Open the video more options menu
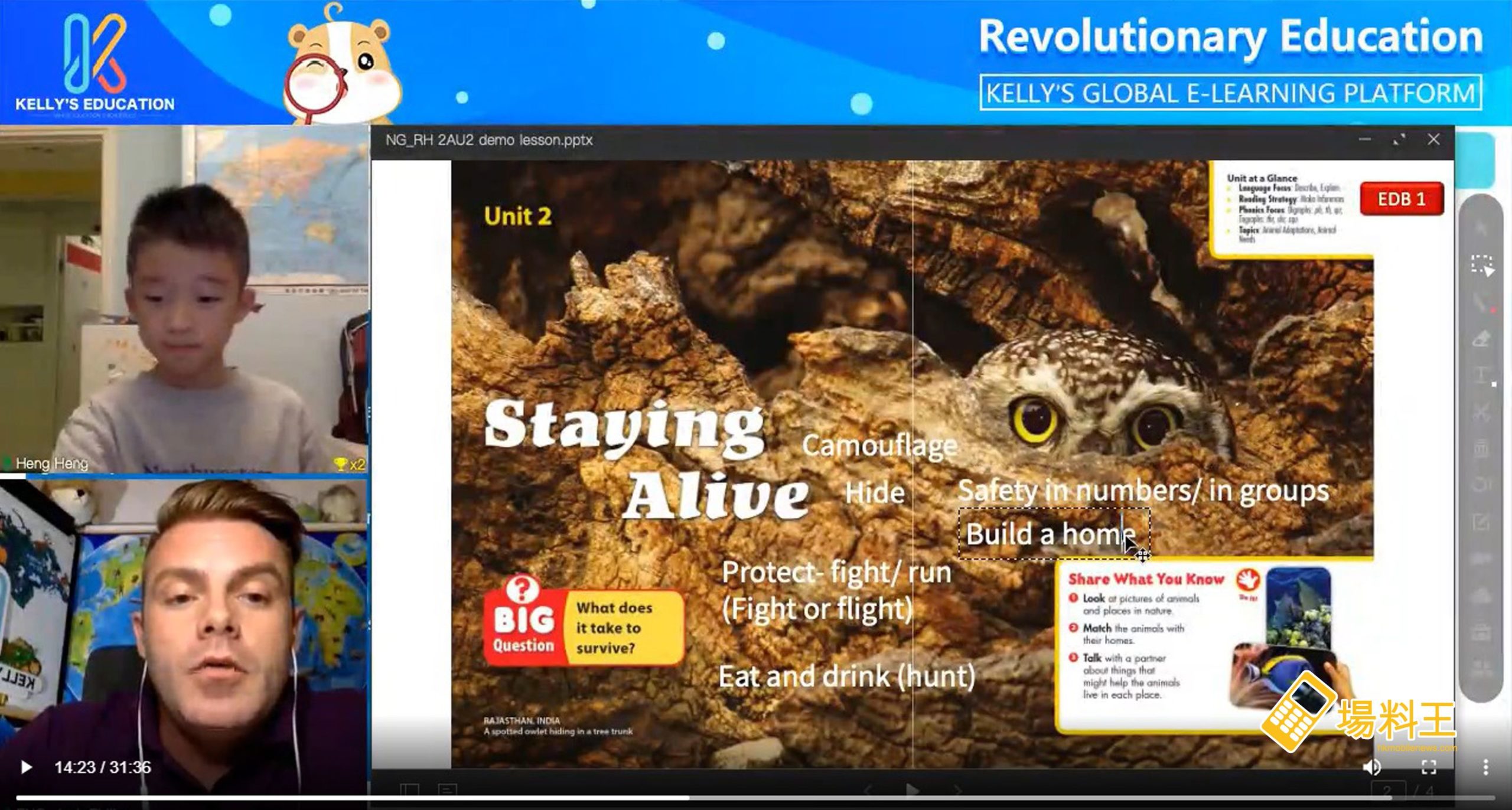This screenshot has height=810, width=1512. click(1485, 767)
